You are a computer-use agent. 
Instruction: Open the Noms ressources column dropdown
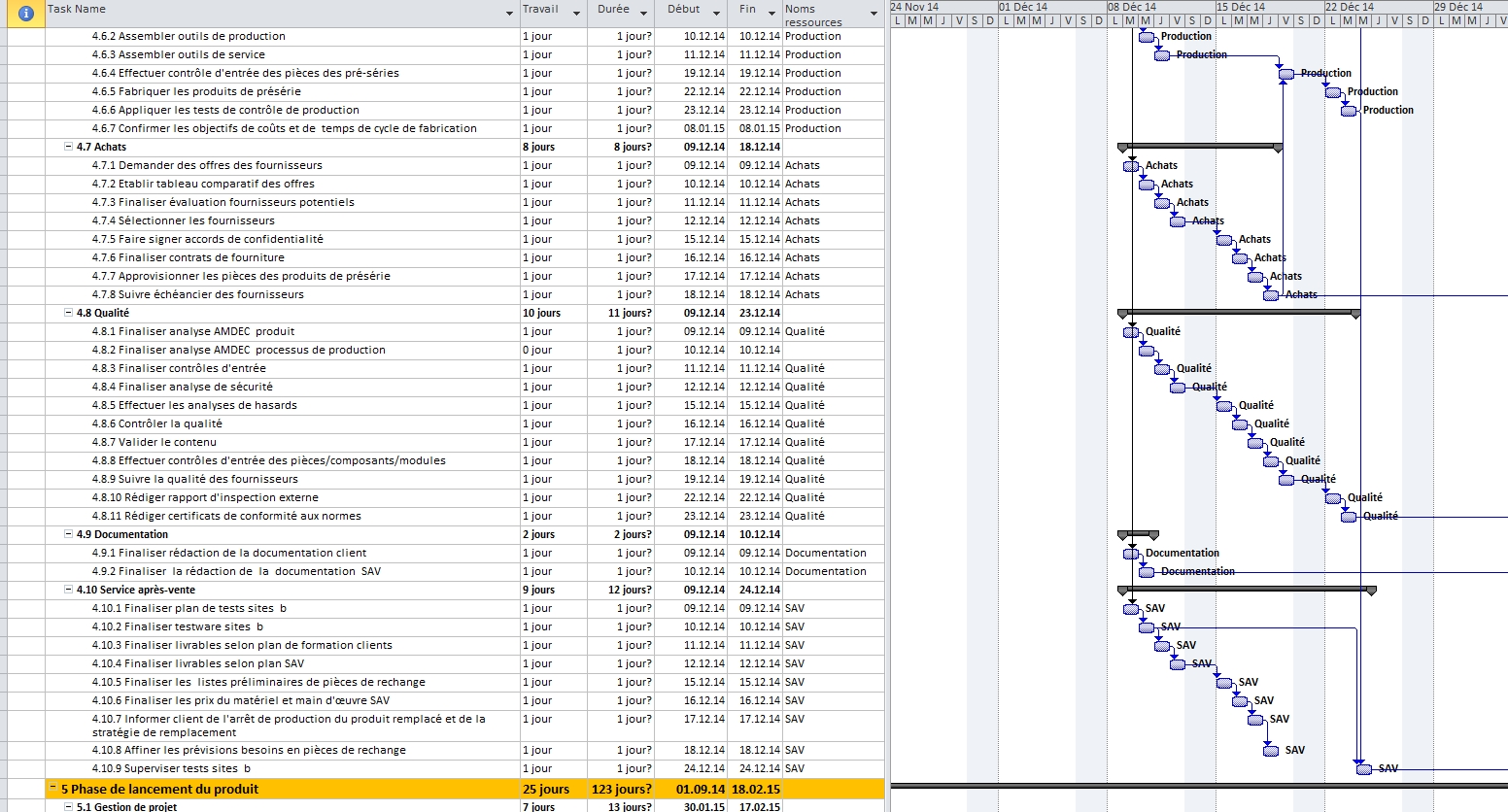click(874, 14)
